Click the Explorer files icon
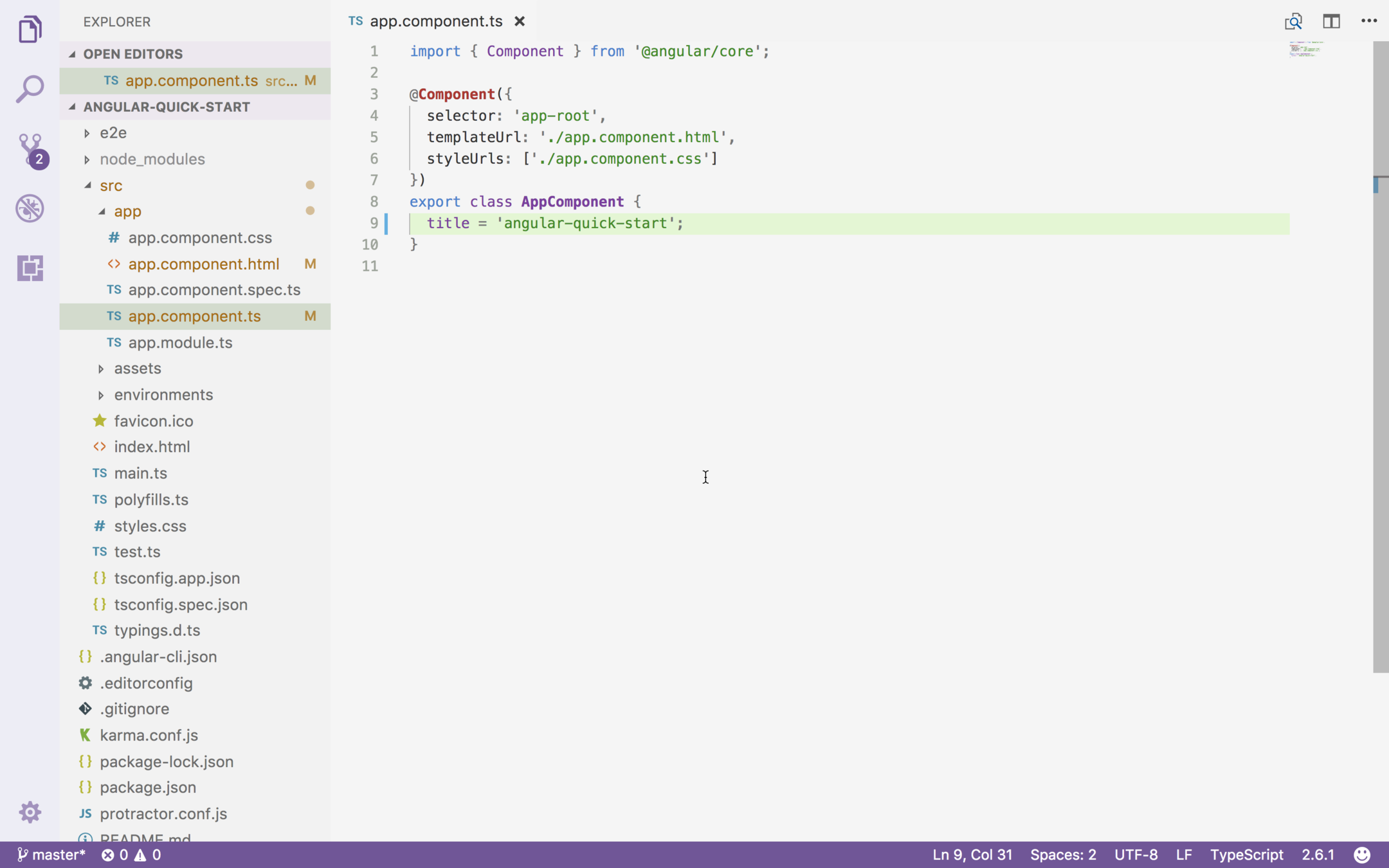1389x868 pixels. tap(30, 29)
